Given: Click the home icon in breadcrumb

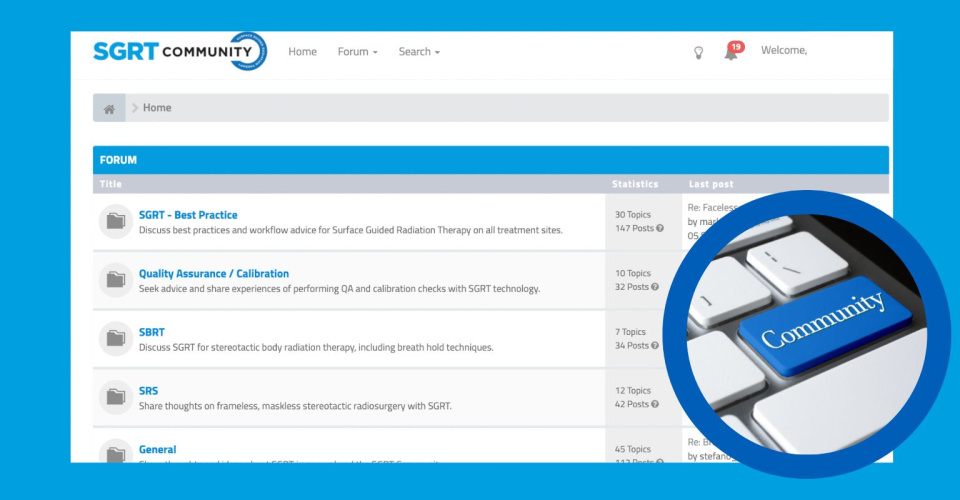Looking at the screenshot, I should 109,108.
